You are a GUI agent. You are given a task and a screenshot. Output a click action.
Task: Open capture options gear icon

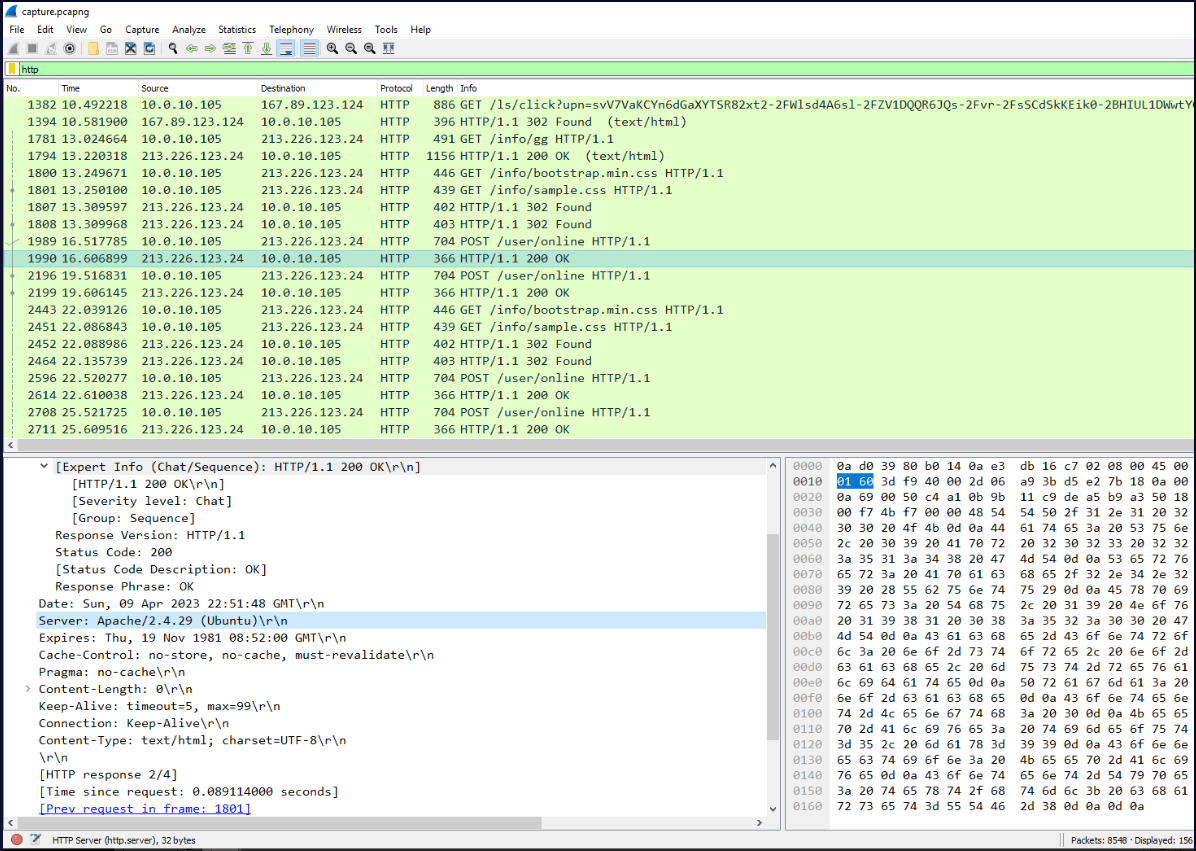pos(69,49)
